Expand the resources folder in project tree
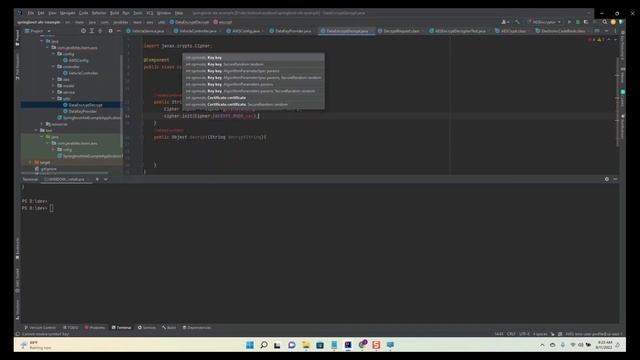 point(42,124)
